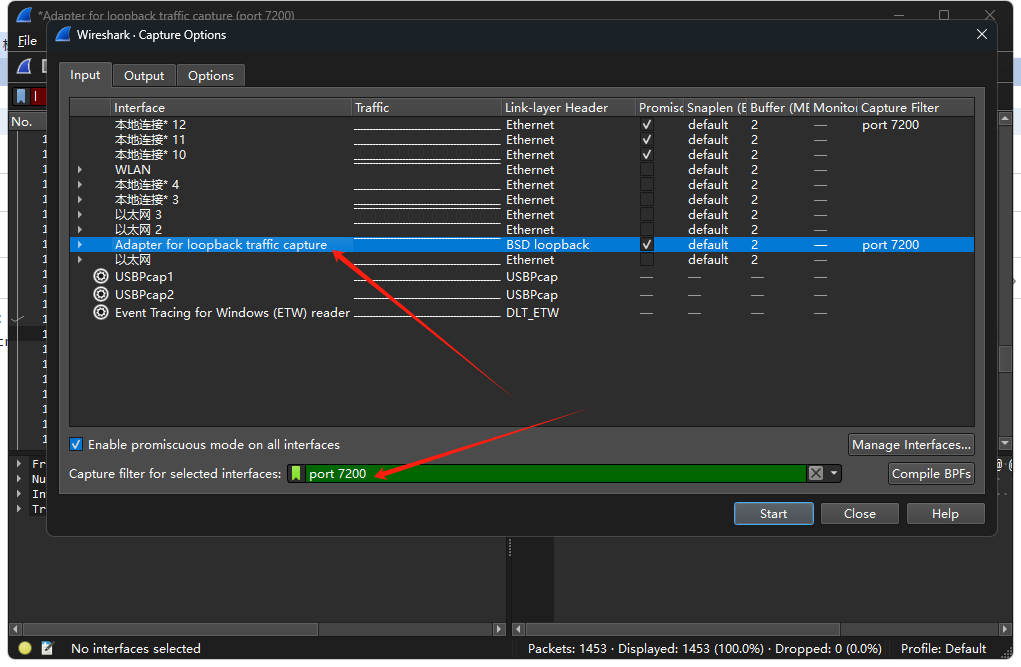Expand the 本地连接* 3 interface row
Image resolution: width=1021 pixels, height=667 pixels.
[79, 199]
